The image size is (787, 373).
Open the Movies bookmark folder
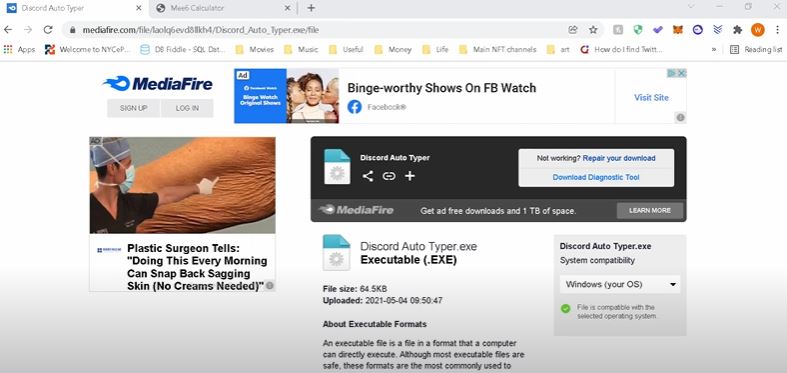click(255, 49)
